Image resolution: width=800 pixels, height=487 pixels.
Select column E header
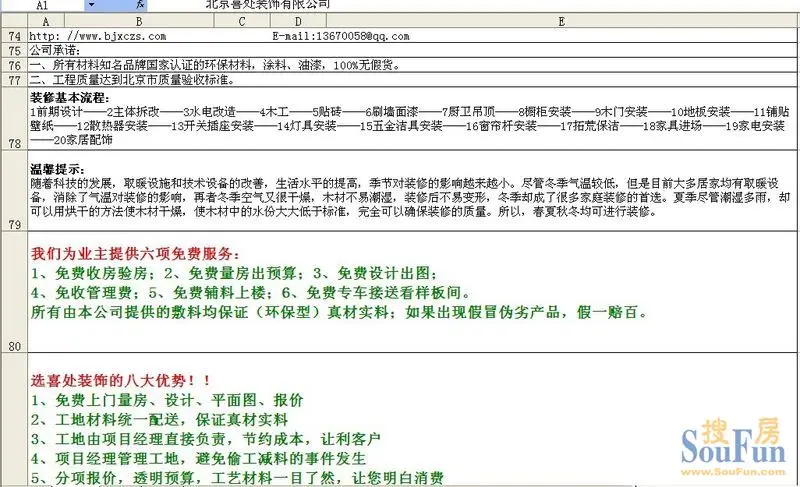tap(562, 21)
